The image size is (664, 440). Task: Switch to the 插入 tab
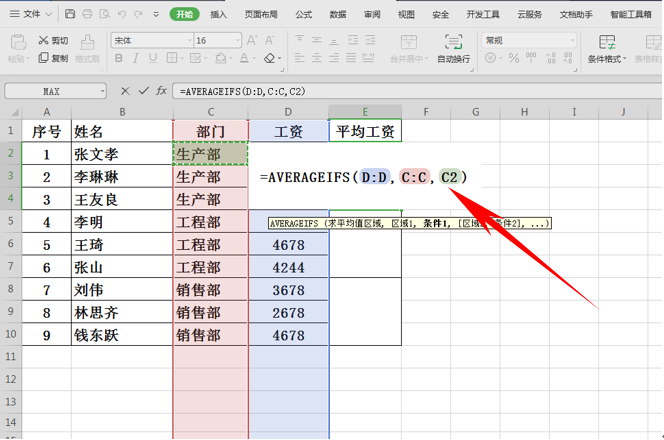click(x=219, y=14)
